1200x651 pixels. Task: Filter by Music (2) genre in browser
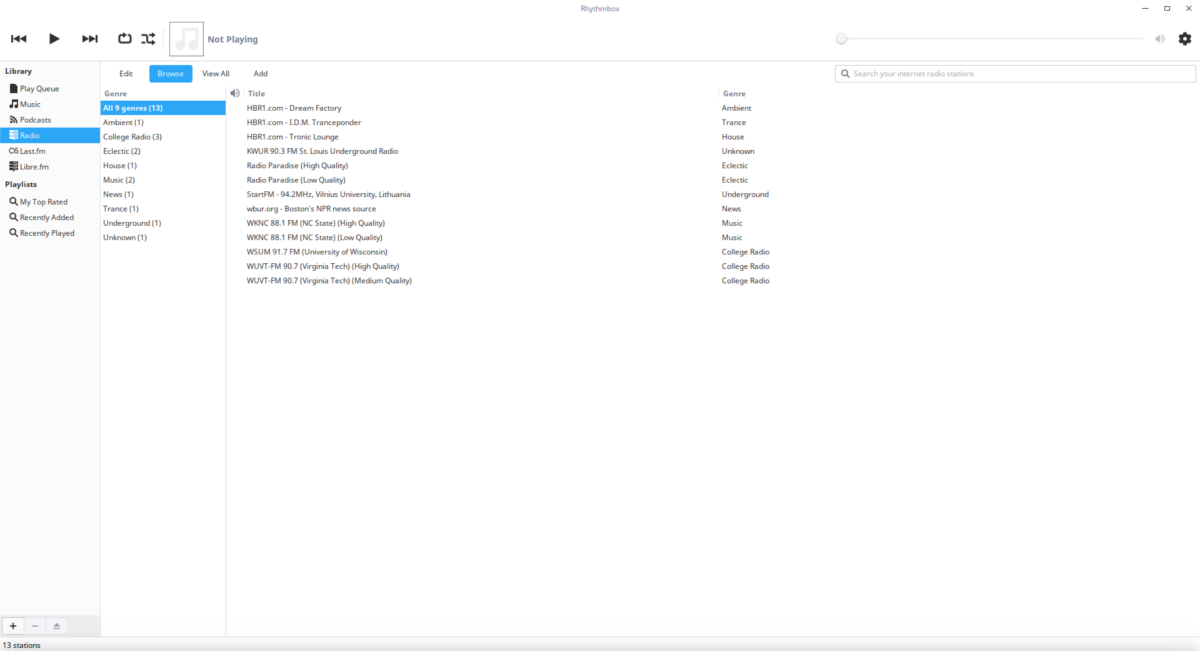(x=163, y=180)
